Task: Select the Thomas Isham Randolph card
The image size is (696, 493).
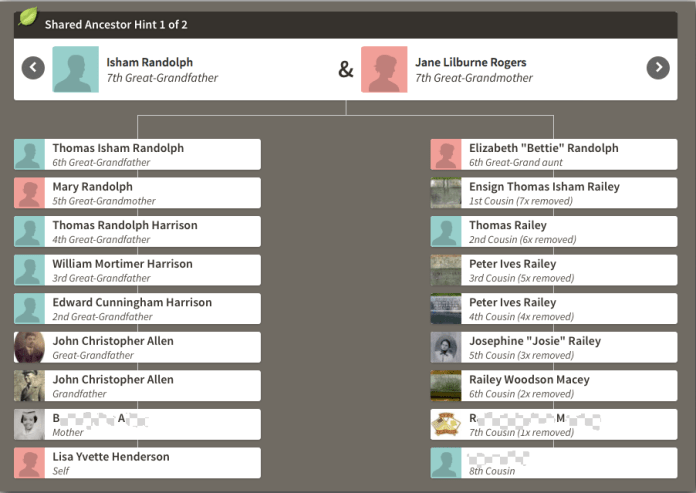Action: pyautogui.click(x=137, y=154)
